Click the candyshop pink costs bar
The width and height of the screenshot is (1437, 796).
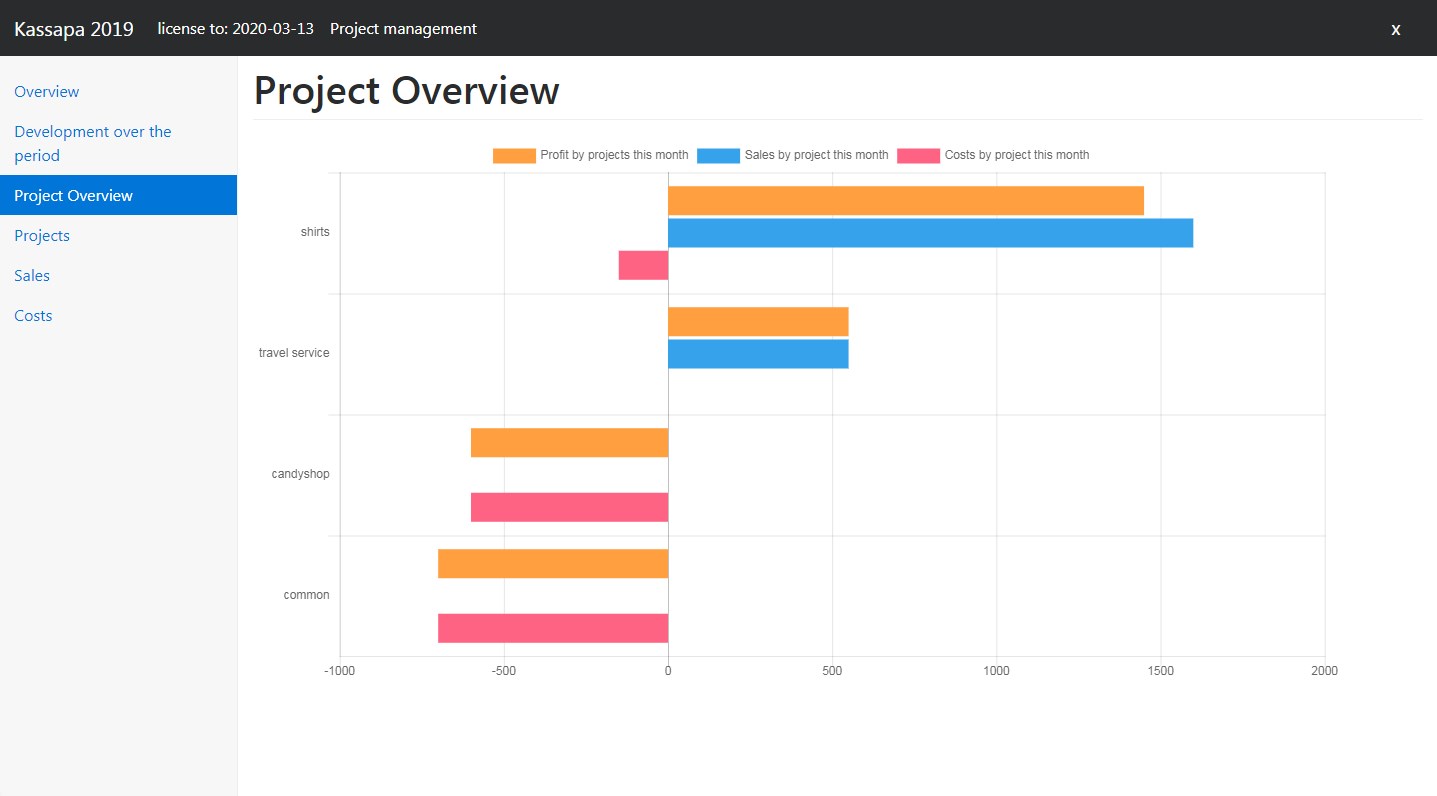(569, 507)
